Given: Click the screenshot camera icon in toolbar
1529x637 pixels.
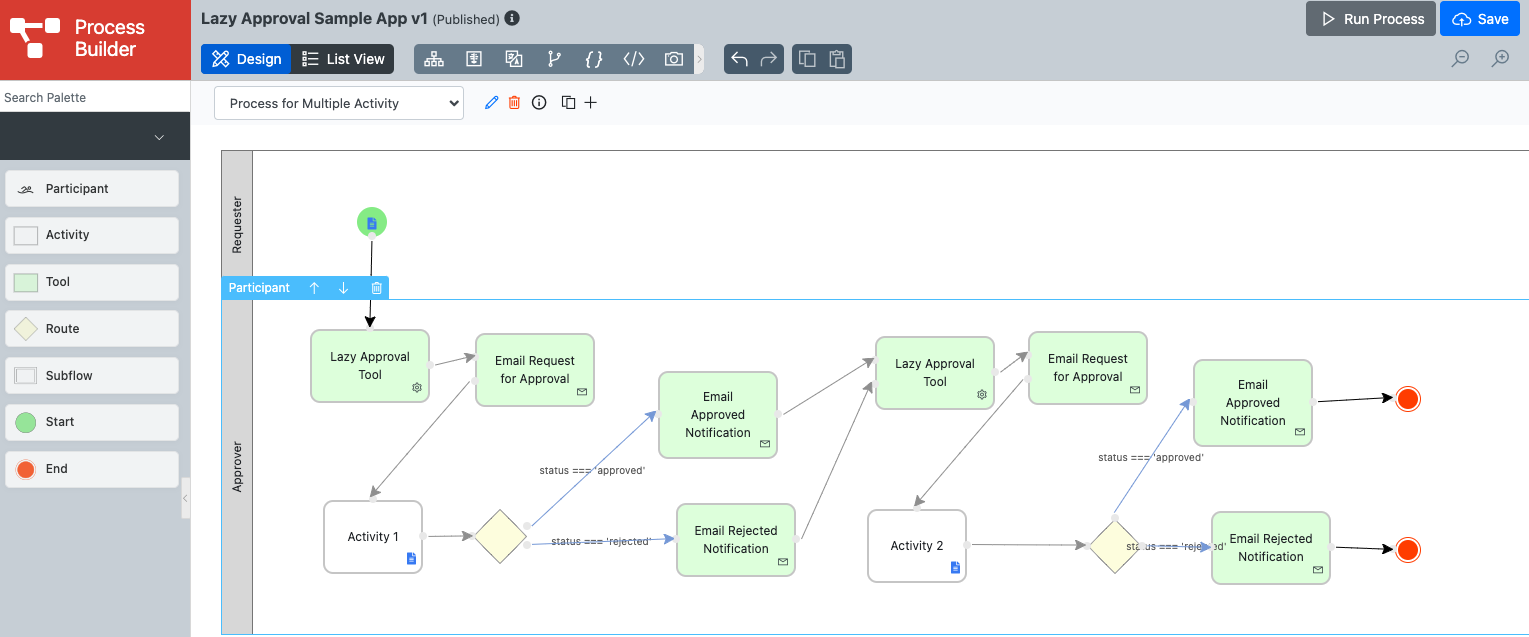Looking at the screenshot, I should coord(674,59).
